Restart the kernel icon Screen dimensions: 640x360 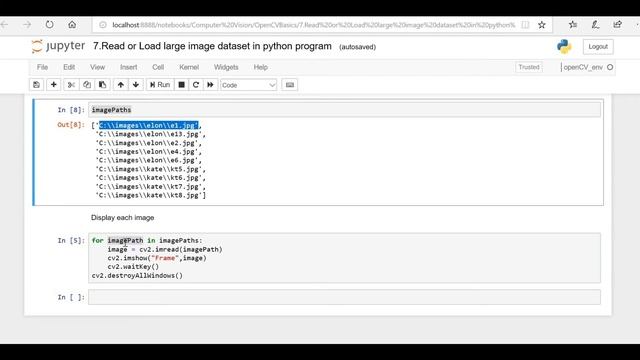click(196, 85)
